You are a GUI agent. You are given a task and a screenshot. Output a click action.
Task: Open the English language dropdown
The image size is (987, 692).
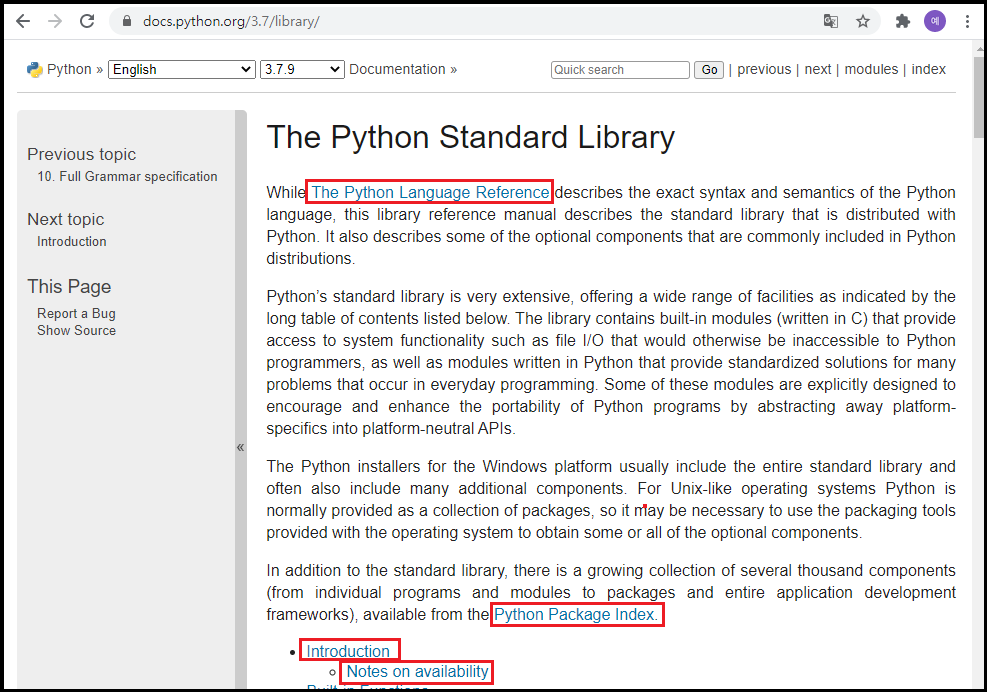tap(182, 69)
